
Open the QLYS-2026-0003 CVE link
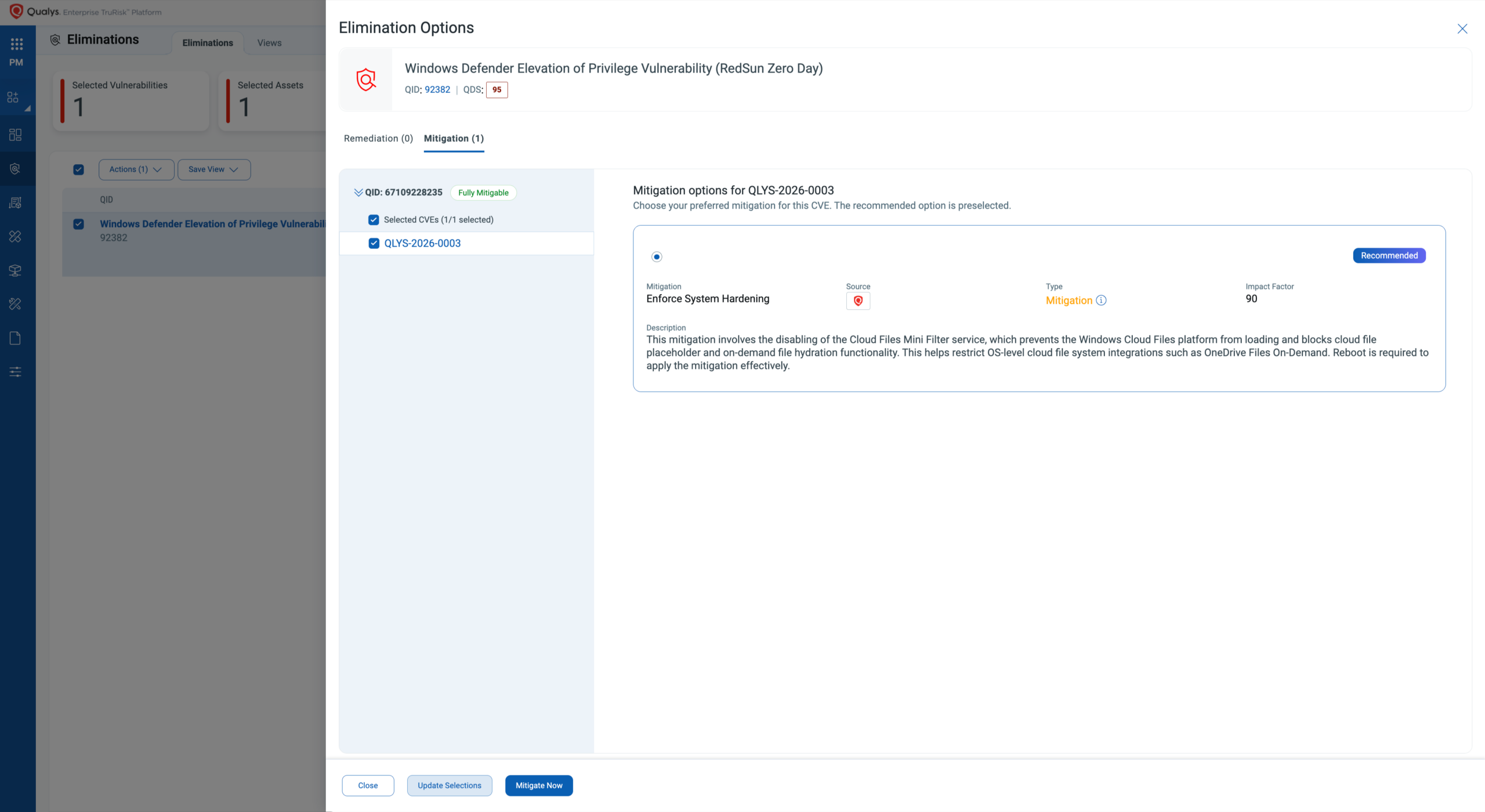point(422,243)
